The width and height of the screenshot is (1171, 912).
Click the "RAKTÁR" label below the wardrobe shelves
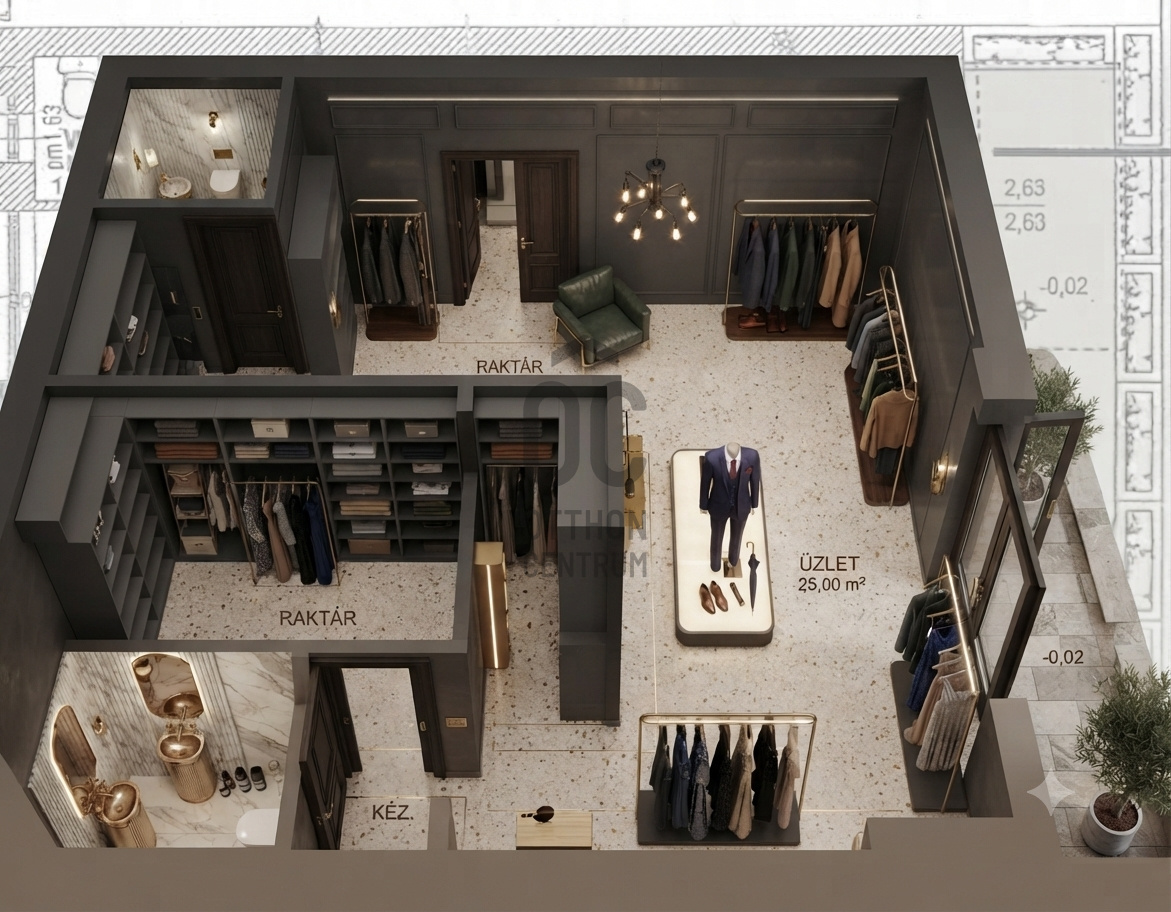(317, 618)
